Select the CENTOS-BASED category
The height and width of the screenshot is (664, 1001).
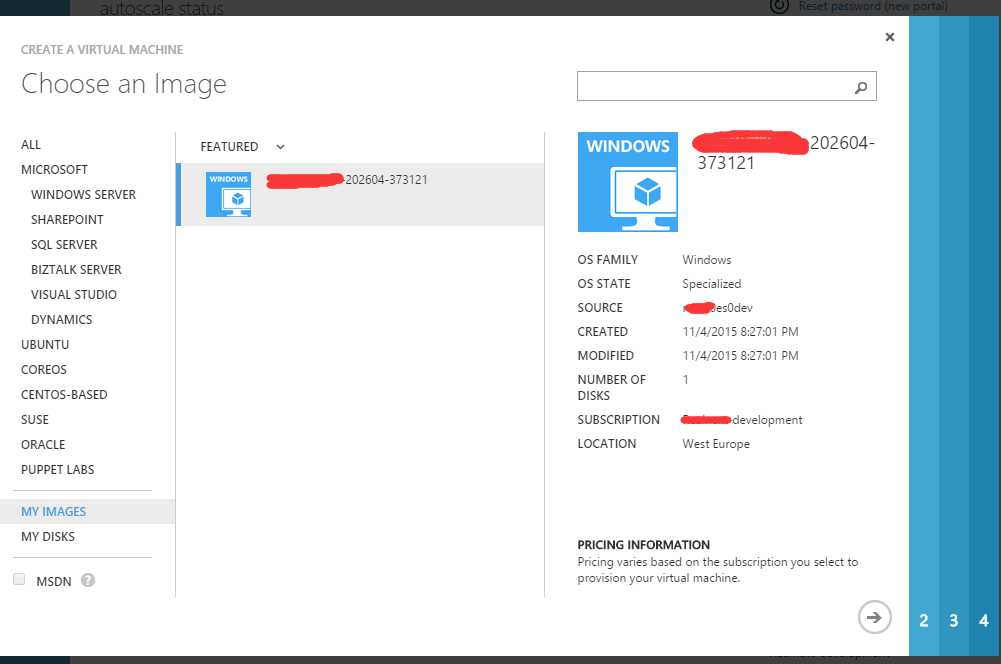point(64,394)
